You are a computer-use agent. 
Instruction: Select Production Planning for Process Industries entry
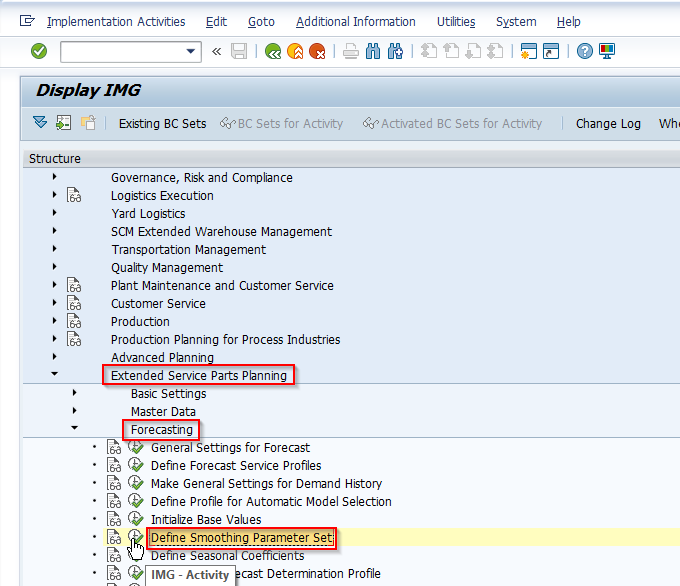pyautogui.click(x=226, y=340)
